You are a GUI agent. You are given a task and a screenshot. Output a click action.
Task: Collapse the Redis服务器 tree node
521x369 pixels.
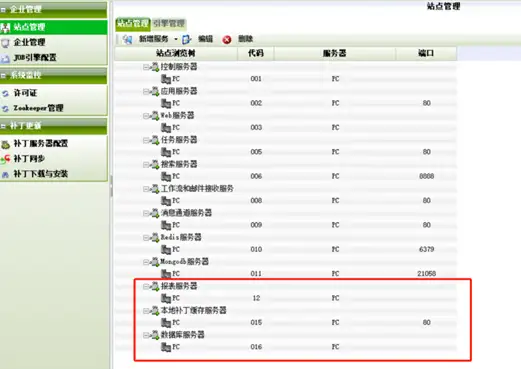(x=146, y=238)
